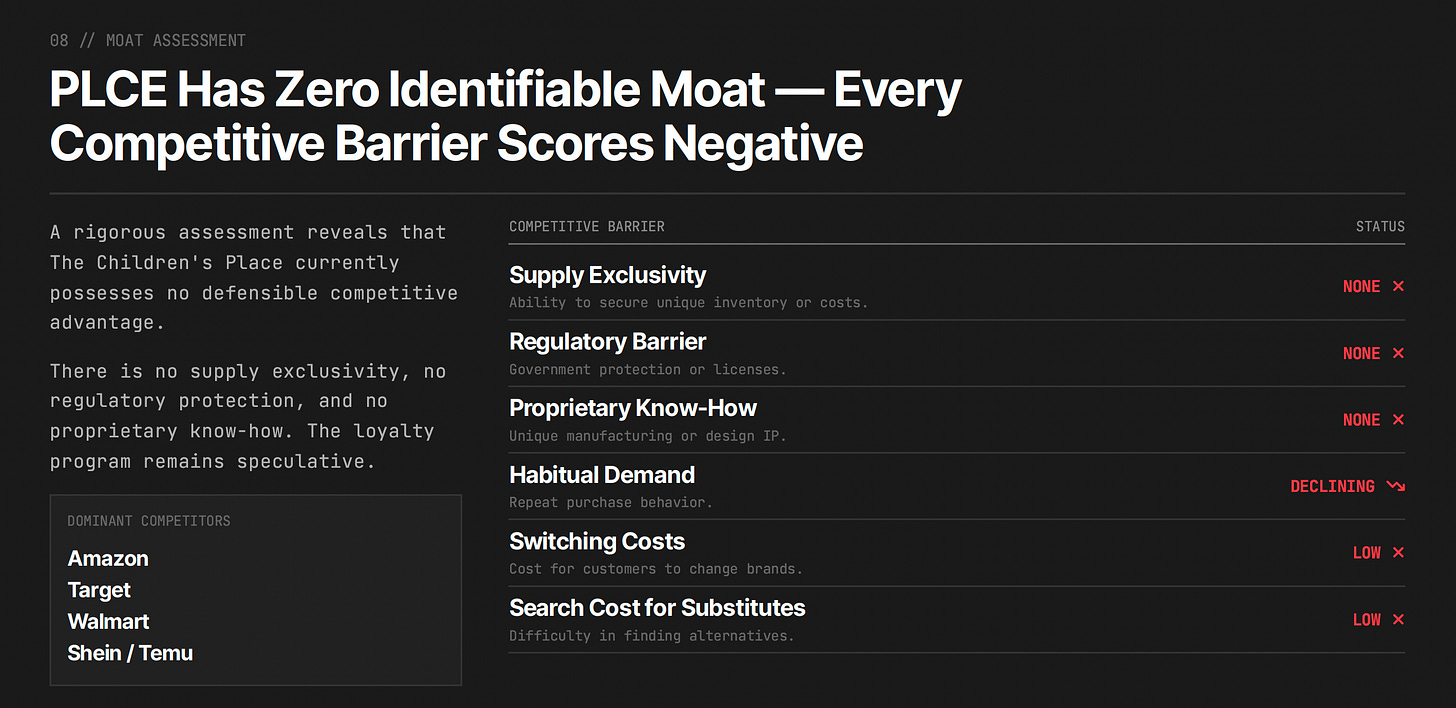
Task: Click the X icon in Switching Costs row
Action: [1398, 553]
